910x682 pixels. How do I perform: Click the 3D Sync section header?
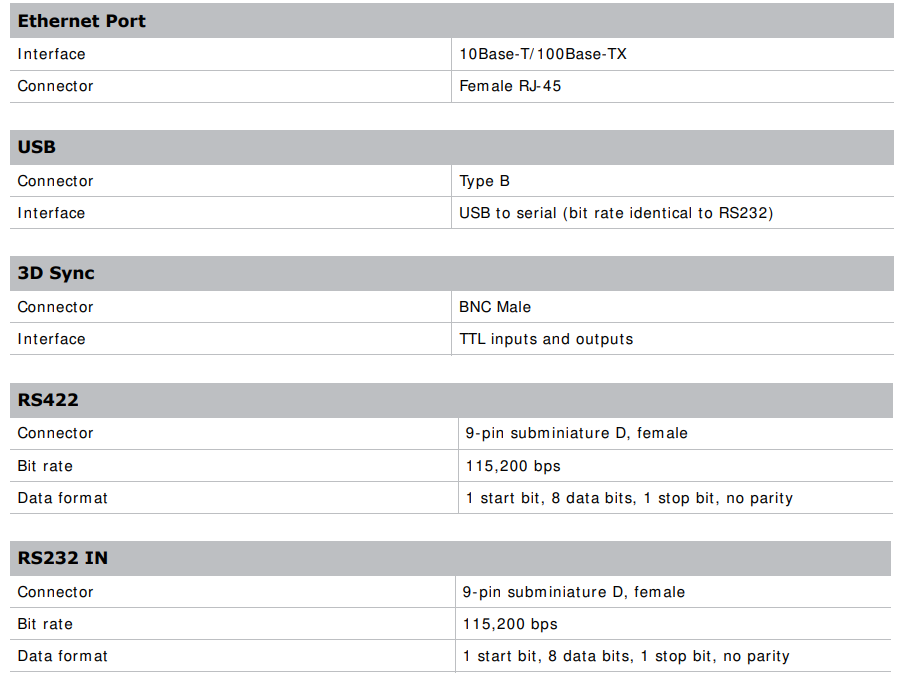click(56, 273)
